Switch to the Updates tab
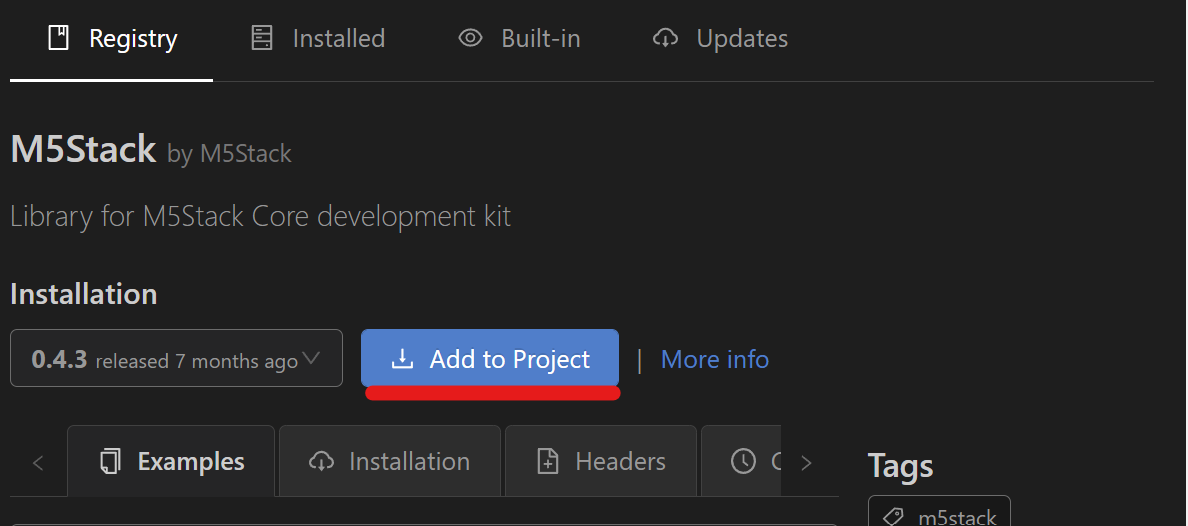The width and height of the screenshot is (1188, 526). 720,38
